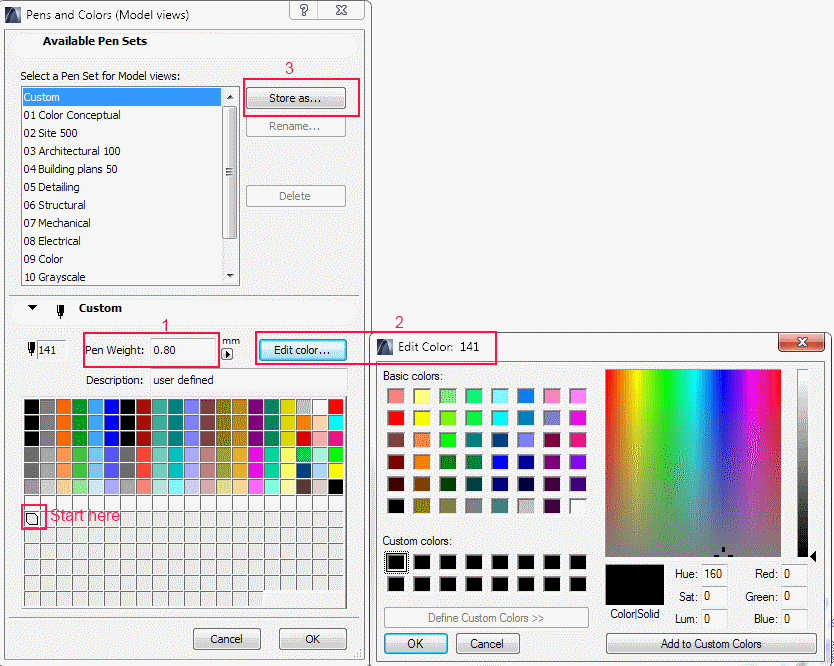Click the pen icon left of 141
This screenshot has height=666, width=834.
point(31,349)
